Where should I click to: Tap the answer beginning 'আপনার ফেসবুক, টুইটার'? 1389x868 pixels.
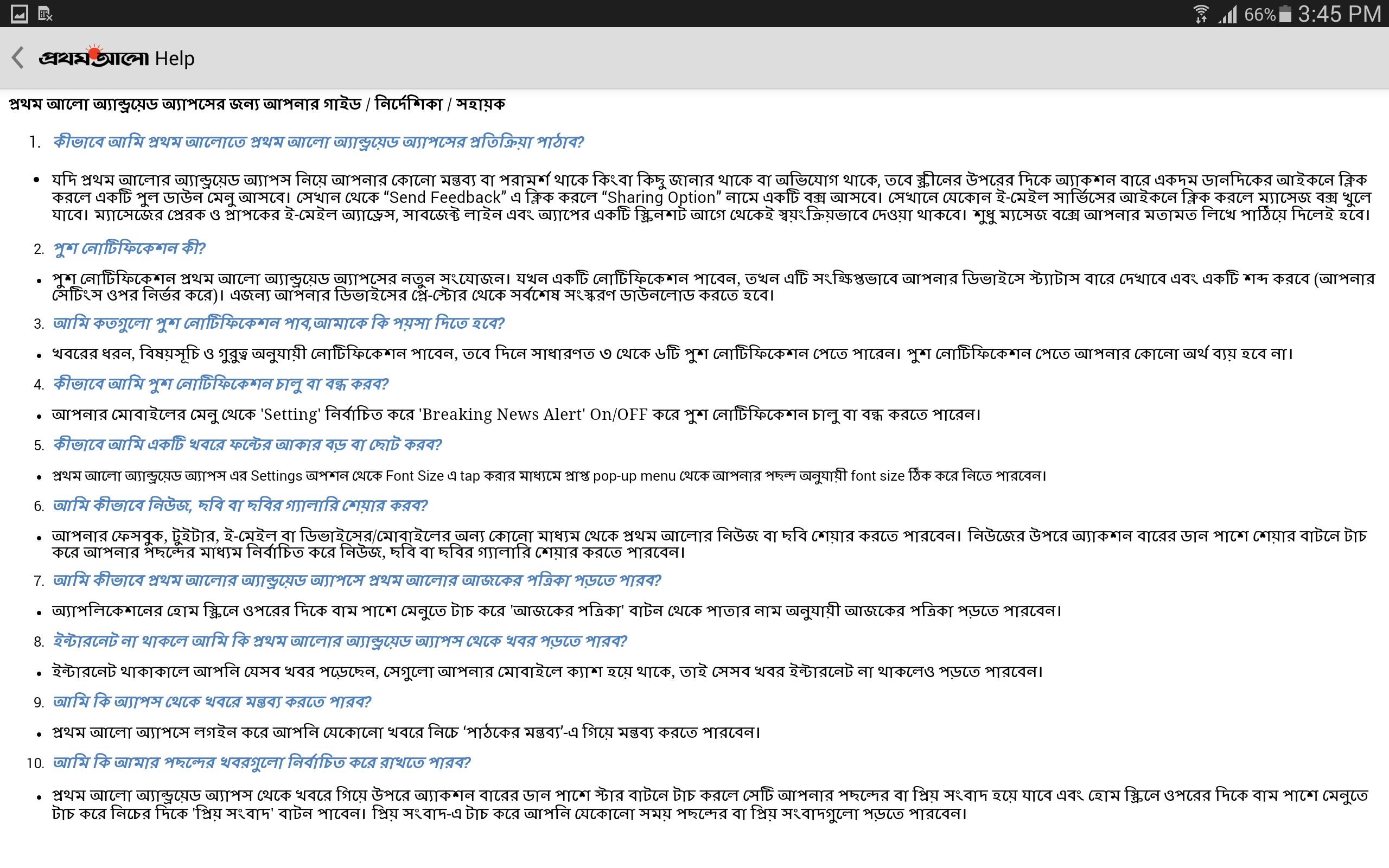(710, 544)
